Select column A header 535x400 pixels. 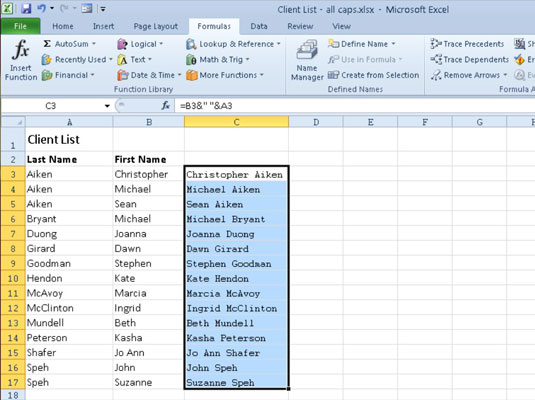point(69,122)
